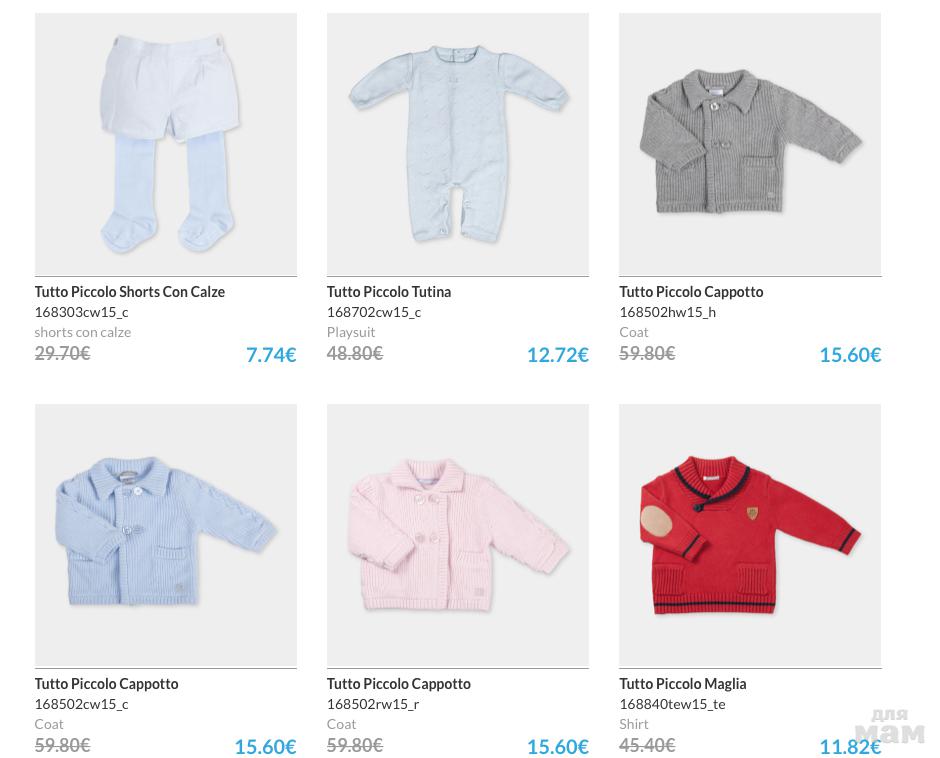Open the grey knitted coat image
The width and height of the screenshot is (940, 758).
point(749,144)
